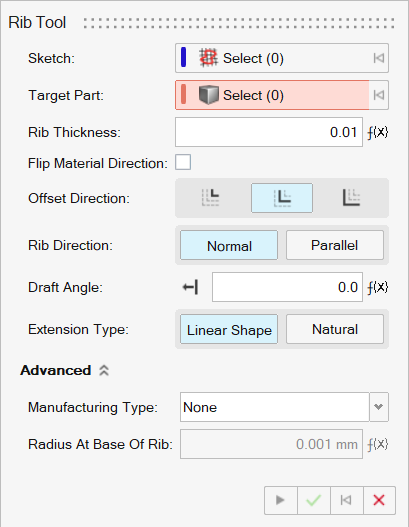Select Linear Shape extension type

click(x=229, y=329)
